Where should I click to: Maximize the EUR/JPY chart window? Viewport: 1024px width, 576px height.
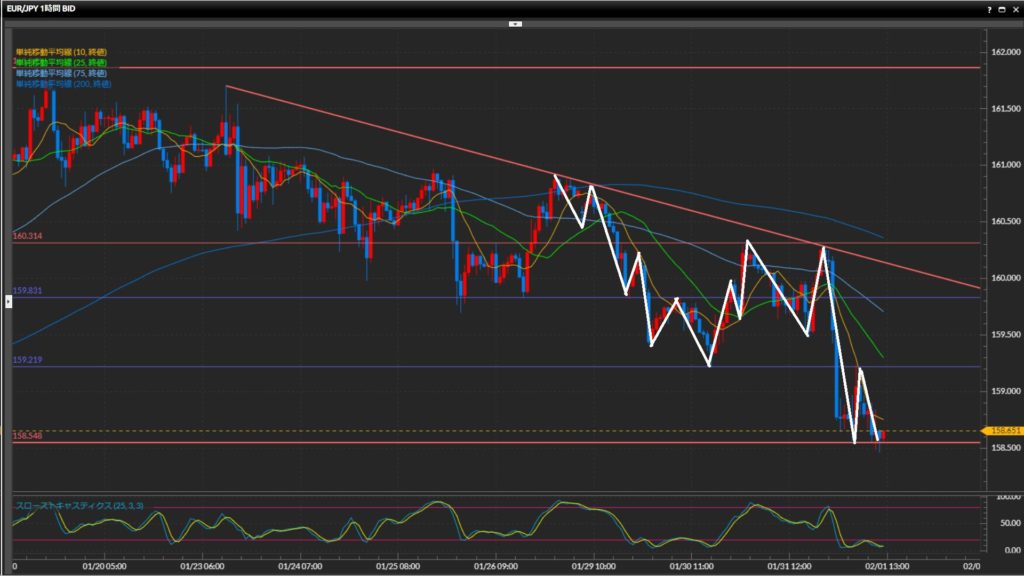pyautogui.click(x=1002, y=8)
